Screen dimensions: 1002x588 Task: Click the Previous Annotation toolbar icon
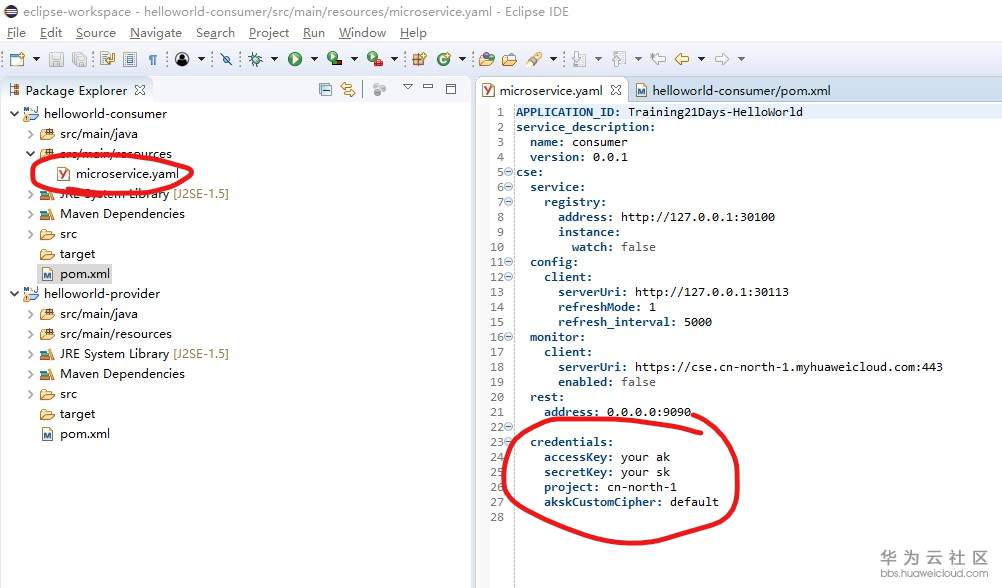coord(619,59)
